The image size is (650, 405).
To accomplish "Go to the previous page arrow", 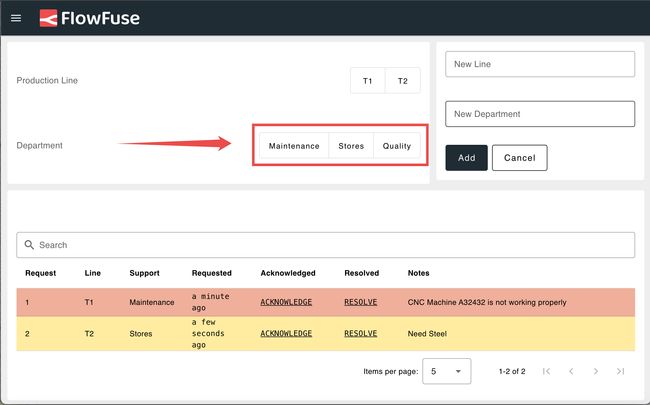I will pos(571,371).
